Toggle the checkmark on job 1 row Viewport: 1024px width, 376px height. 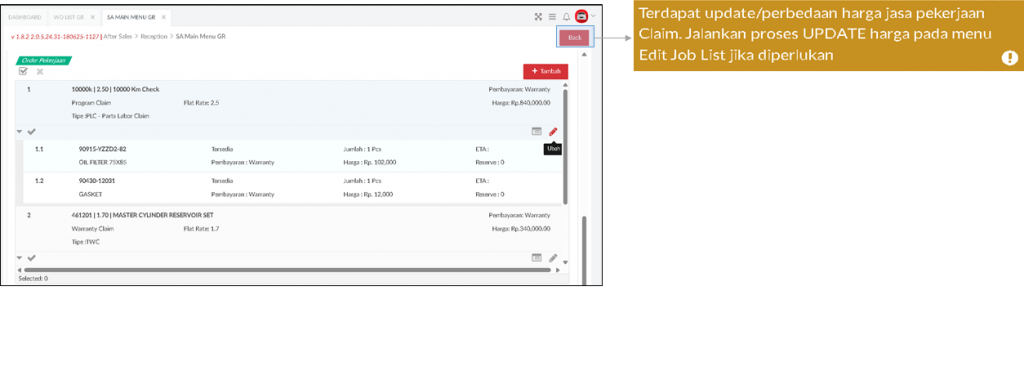[x=31, y=131]
